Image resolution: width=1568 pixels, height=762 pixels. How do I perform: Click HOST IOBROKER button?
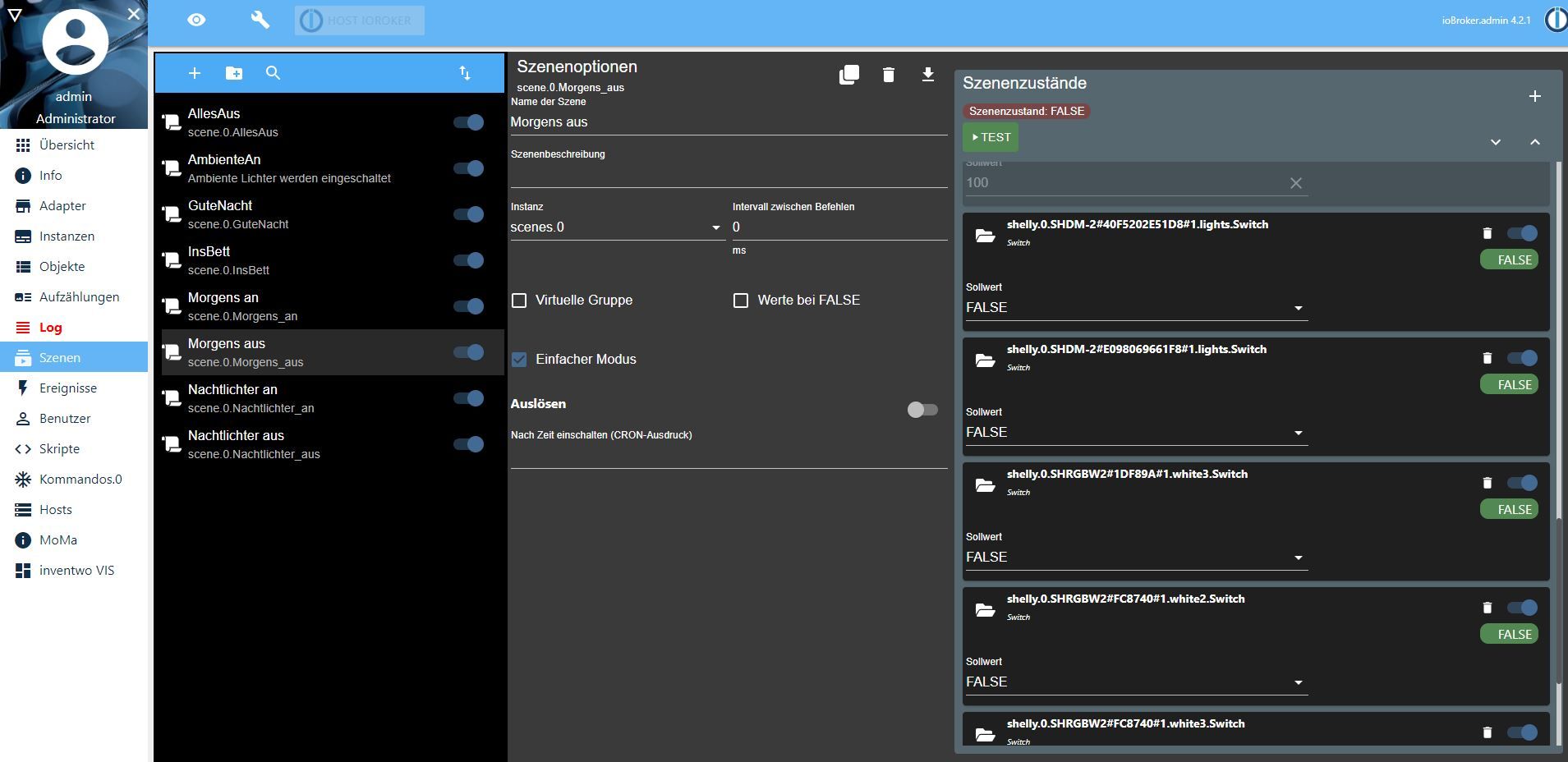click(x=360, y=21)
